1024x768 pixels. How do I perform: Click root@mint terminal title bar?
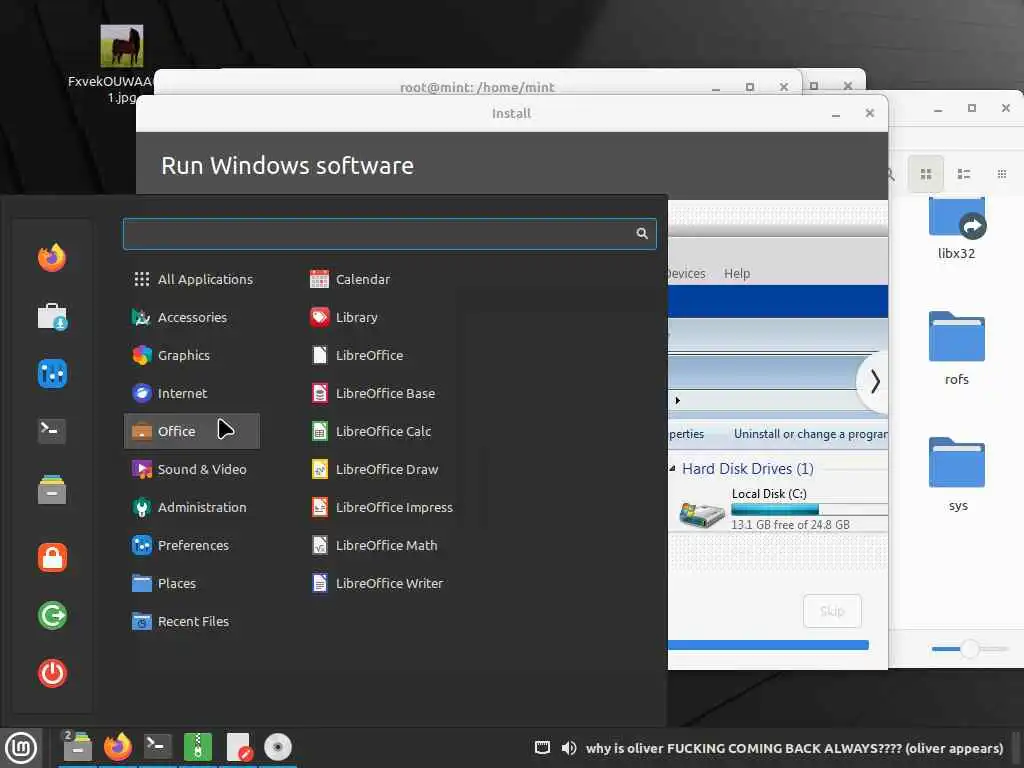coord(477,86)
